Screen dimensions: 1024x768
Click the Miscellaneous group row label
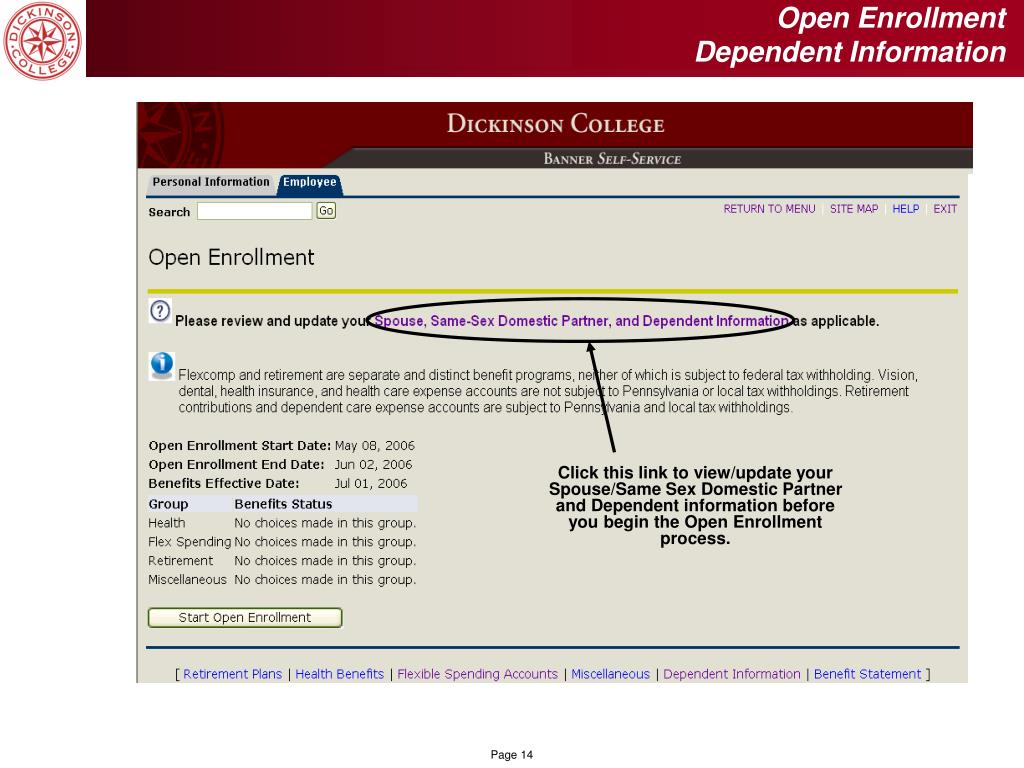[187, 580]
